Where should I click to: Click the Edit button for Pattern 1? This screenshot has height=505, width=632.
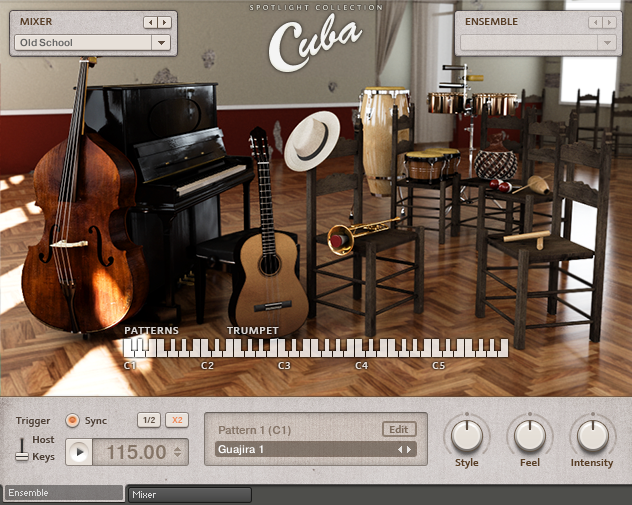pyautogui.click(x=398, y=429)
